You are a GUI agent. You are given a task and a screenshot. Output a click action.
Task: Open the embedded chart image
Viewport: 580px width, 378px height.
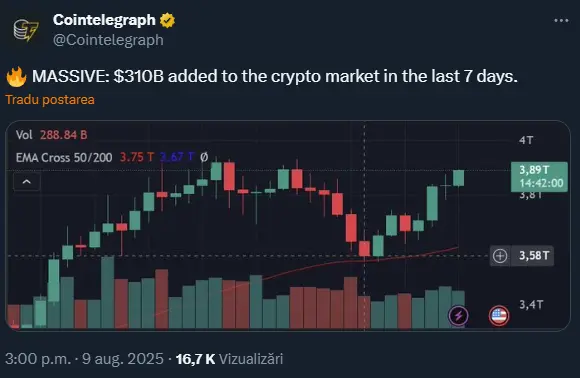[288, 226]
